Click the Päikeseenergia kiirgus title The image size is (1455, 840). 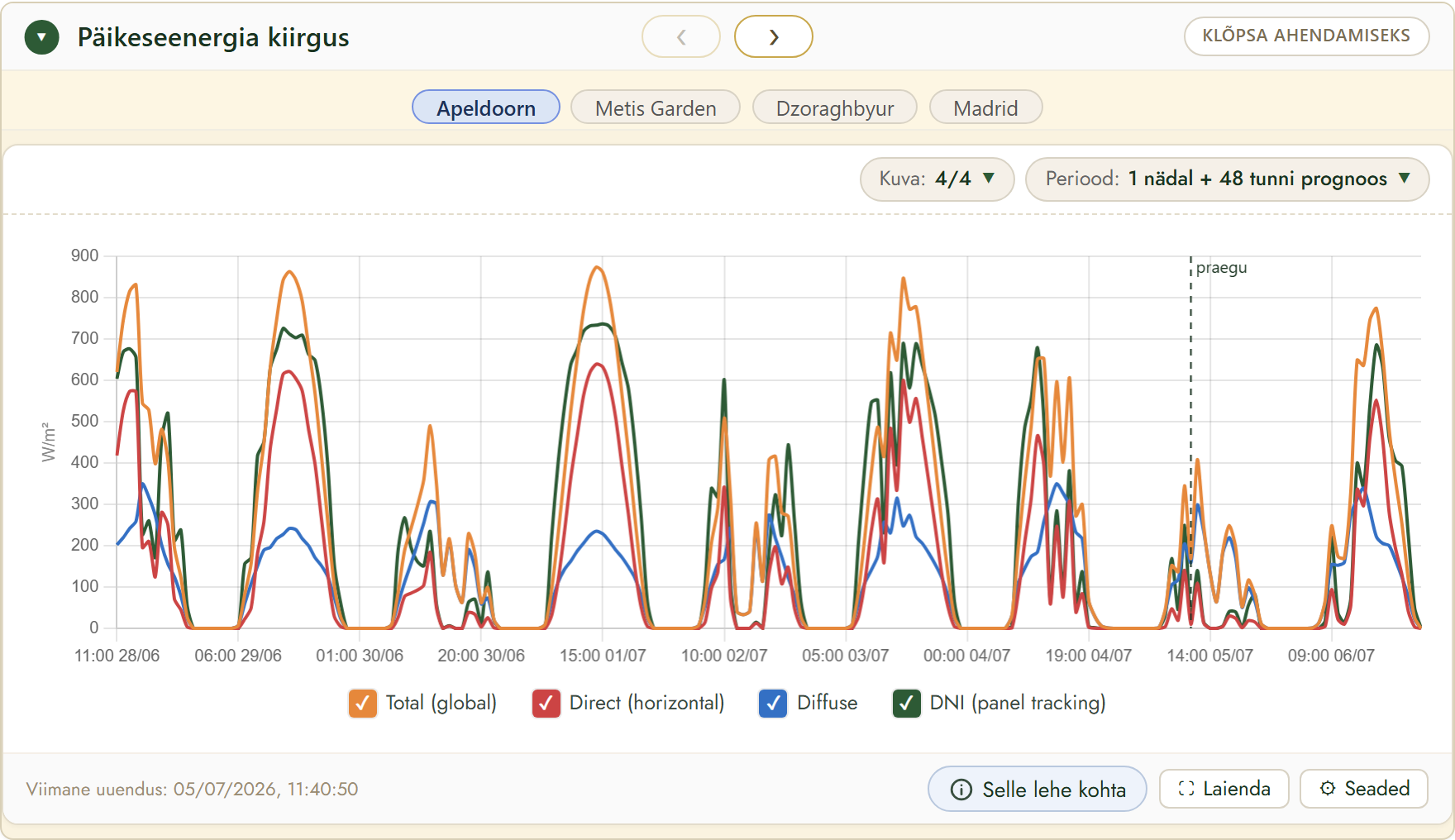(213, 37)
